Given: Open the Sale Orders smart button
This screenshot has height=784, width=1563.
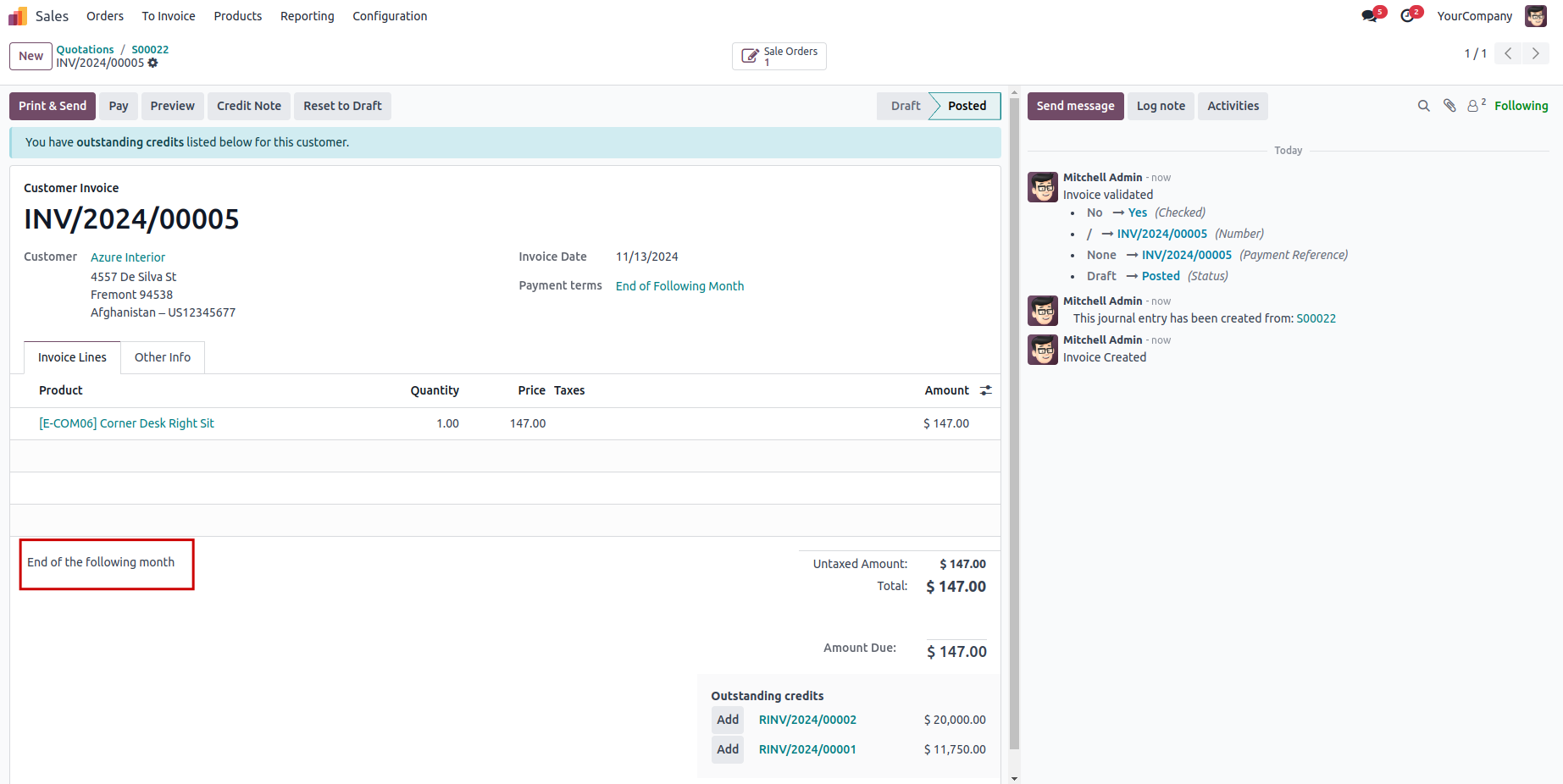Looking at the screenshot, I should pyautogui.click(x=779, y=56).
